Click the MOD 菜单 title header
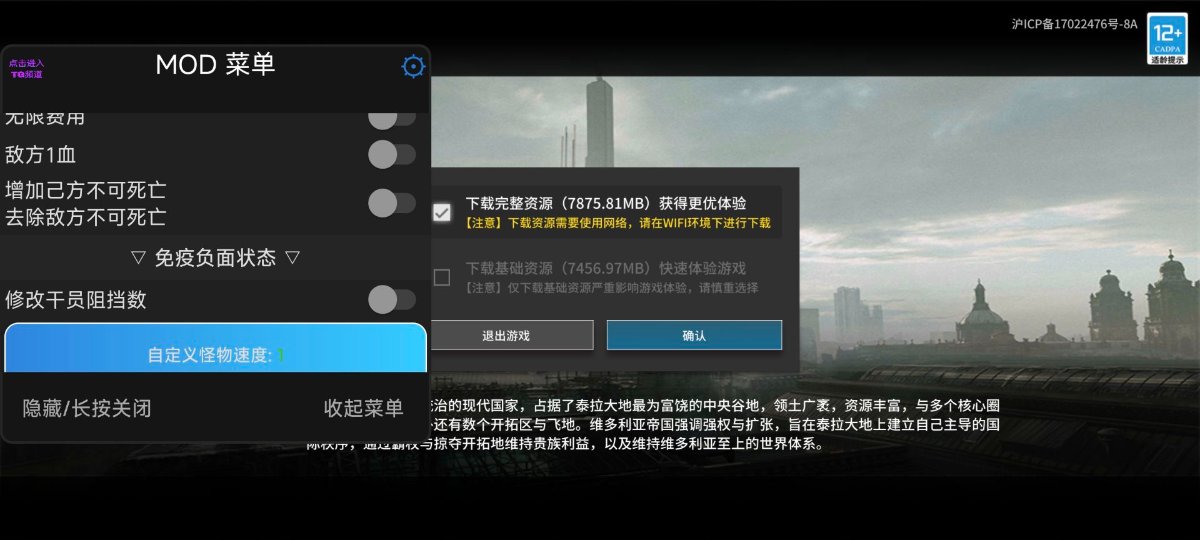This screenshot has width=1200, height=540. pyautogui.click(x=215, y=65)
